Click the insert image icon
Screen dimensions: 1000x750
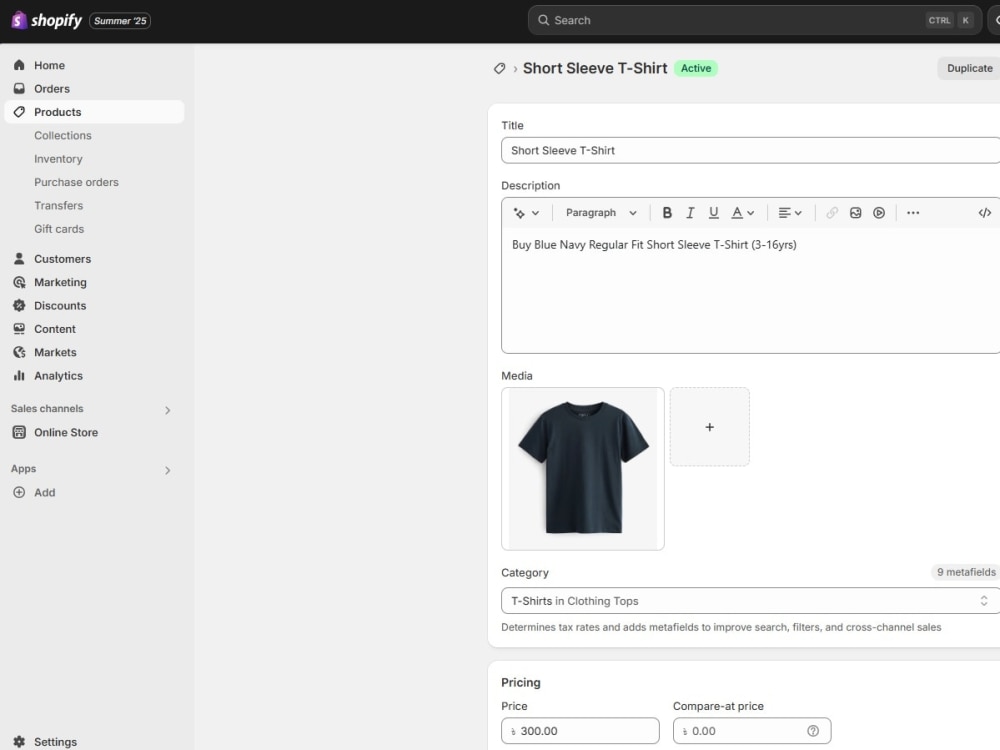[855, 213]
